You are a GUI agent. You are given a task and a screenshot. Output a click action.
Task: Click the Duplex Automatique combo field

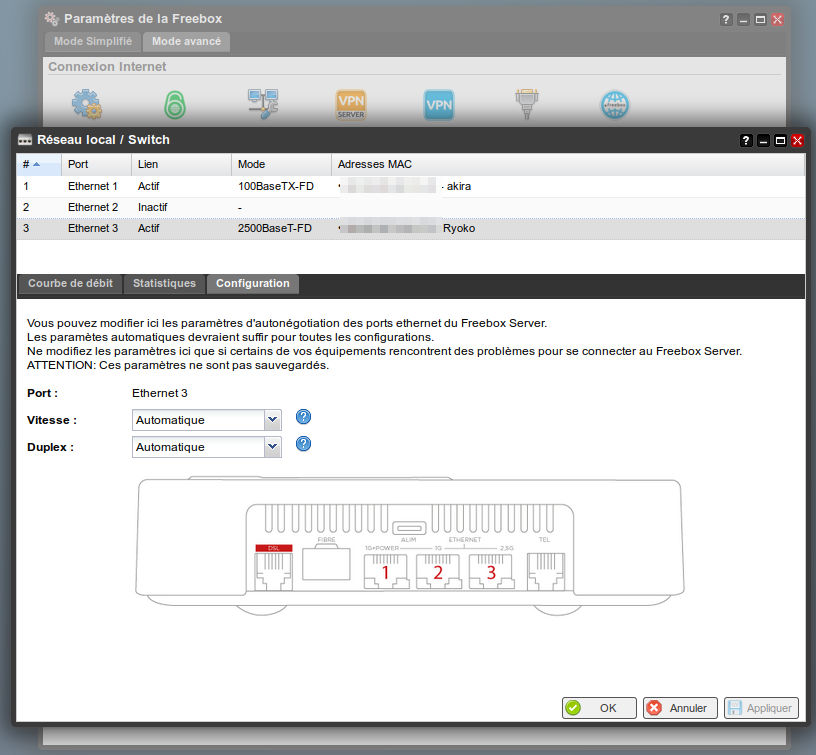pos(207,447)
